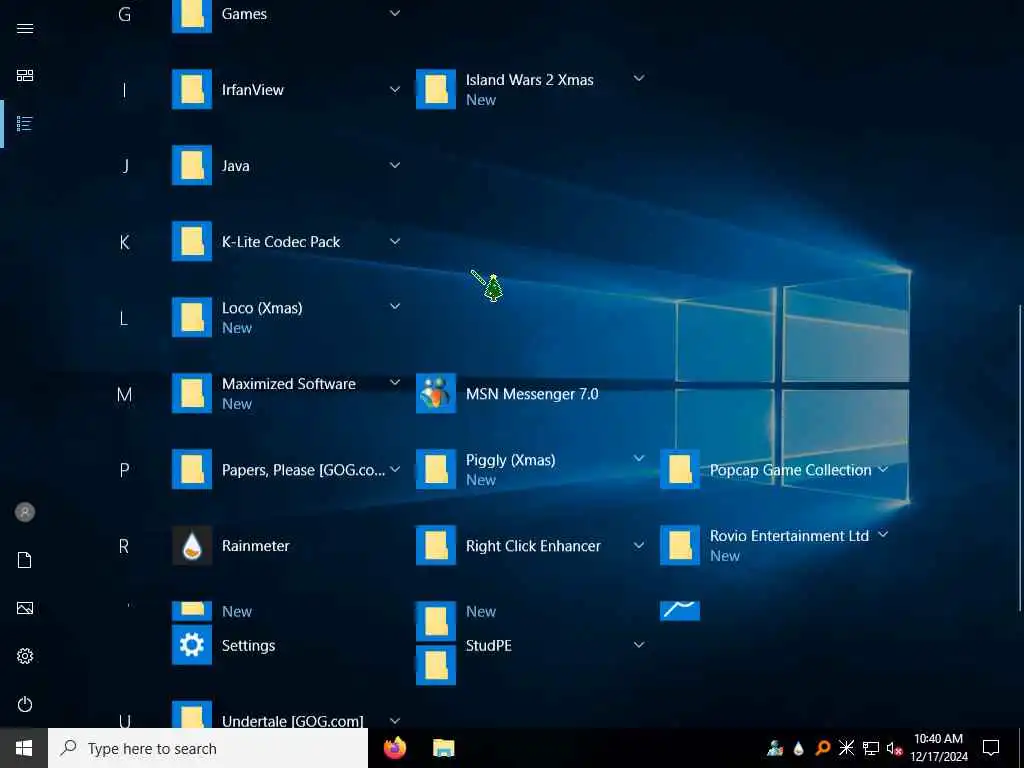
Task: Click the Start menu scrollbar
Action: tap(1019, 457)
